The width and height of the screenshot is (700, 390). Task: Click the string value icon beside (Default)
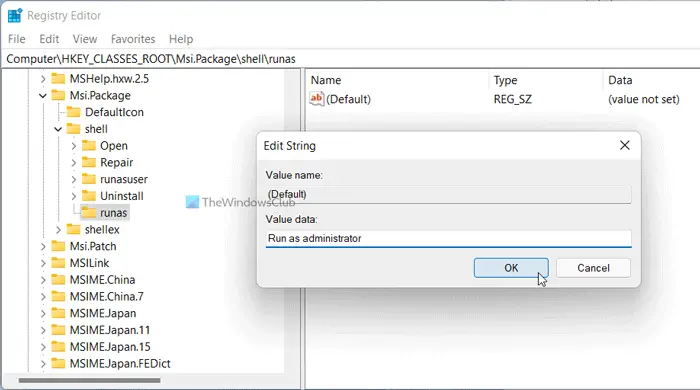click(x=317, y=99)
